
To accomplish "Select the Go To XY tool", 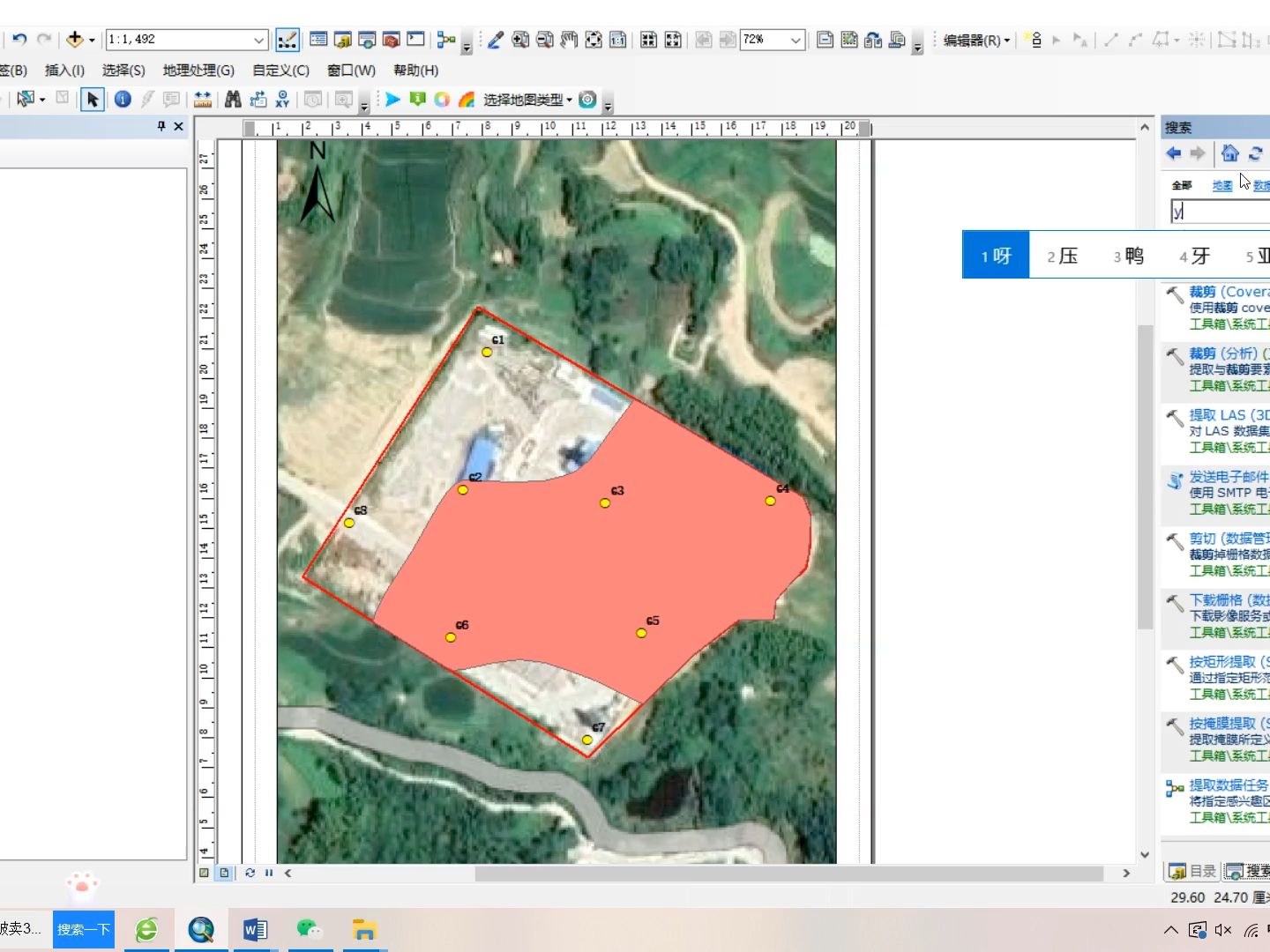I will pyautogui.click(x=284, y=99).
